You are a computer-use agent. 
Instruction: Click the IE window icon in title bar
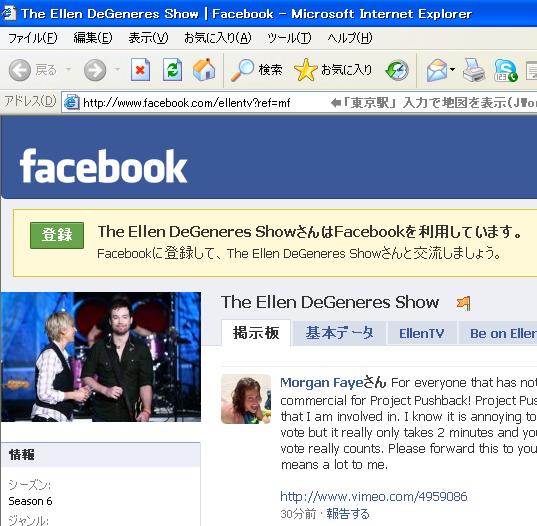[8, 14]
